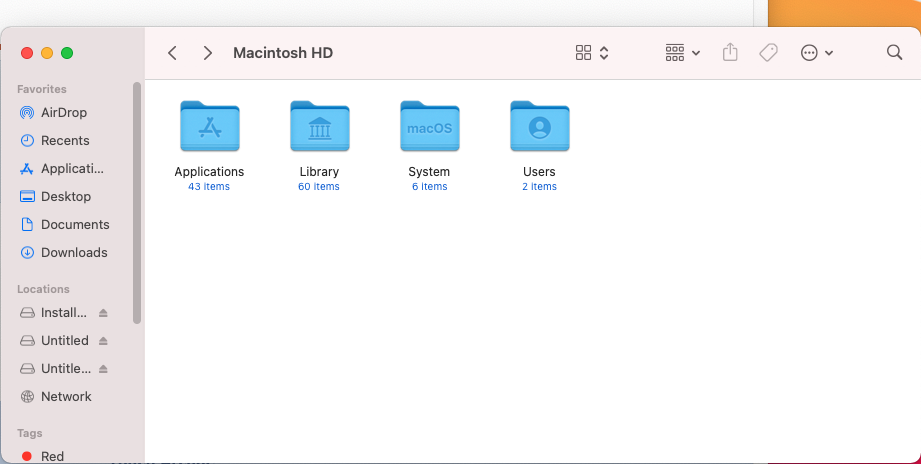Eject the Untitle... volume
Screen dimensions: 921x464
(103, 369)
